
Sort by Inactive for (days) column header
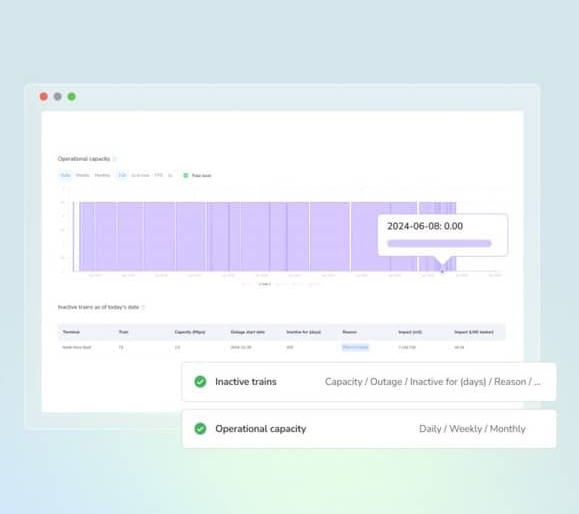[304, 332]
